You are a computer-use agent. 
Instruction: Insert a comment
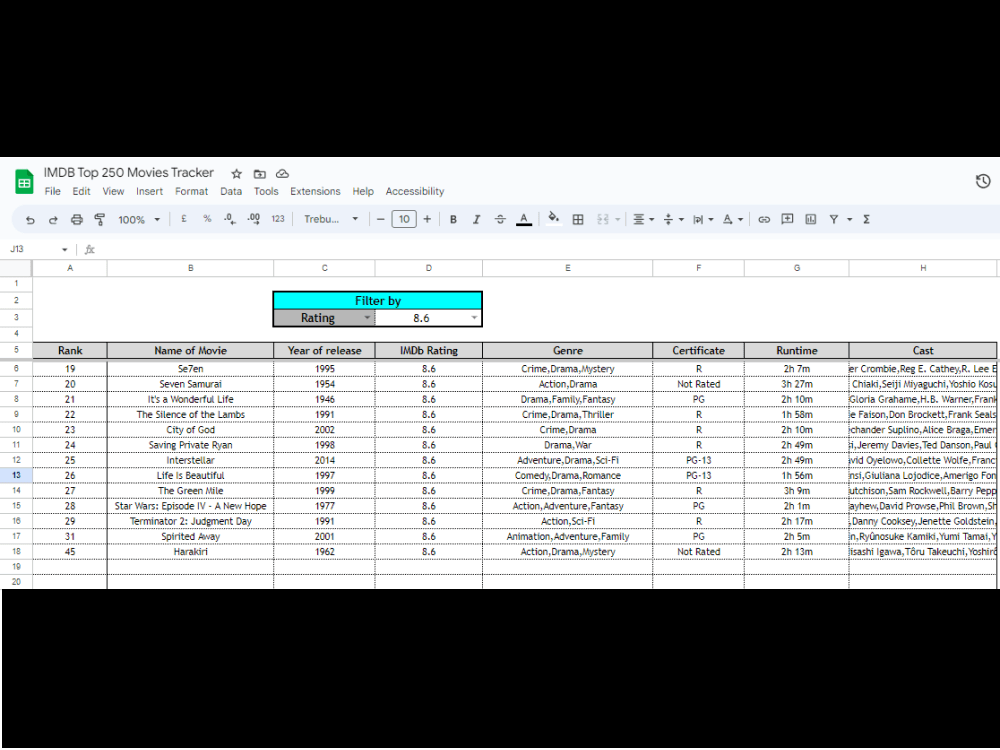pyautogui.click(x=788, y=219)
